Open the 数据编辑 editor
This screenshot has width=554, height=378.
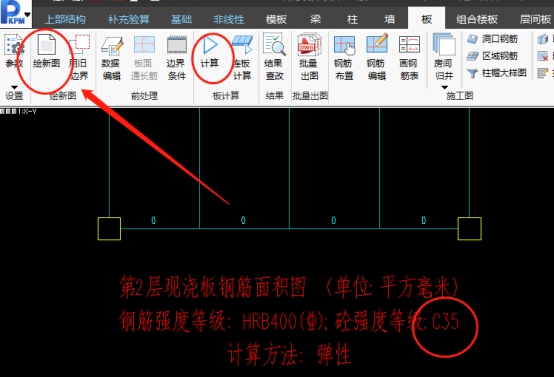tap(112, 57)
